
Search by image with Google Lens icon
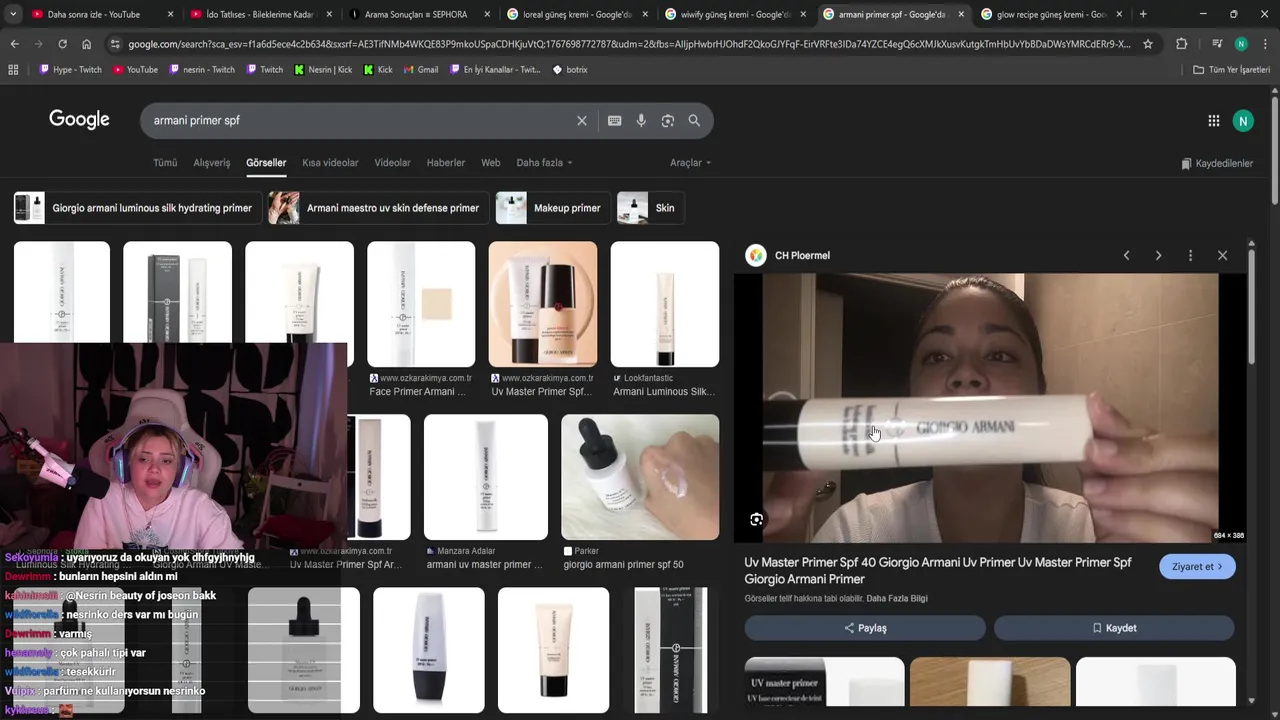pos(667,121)
